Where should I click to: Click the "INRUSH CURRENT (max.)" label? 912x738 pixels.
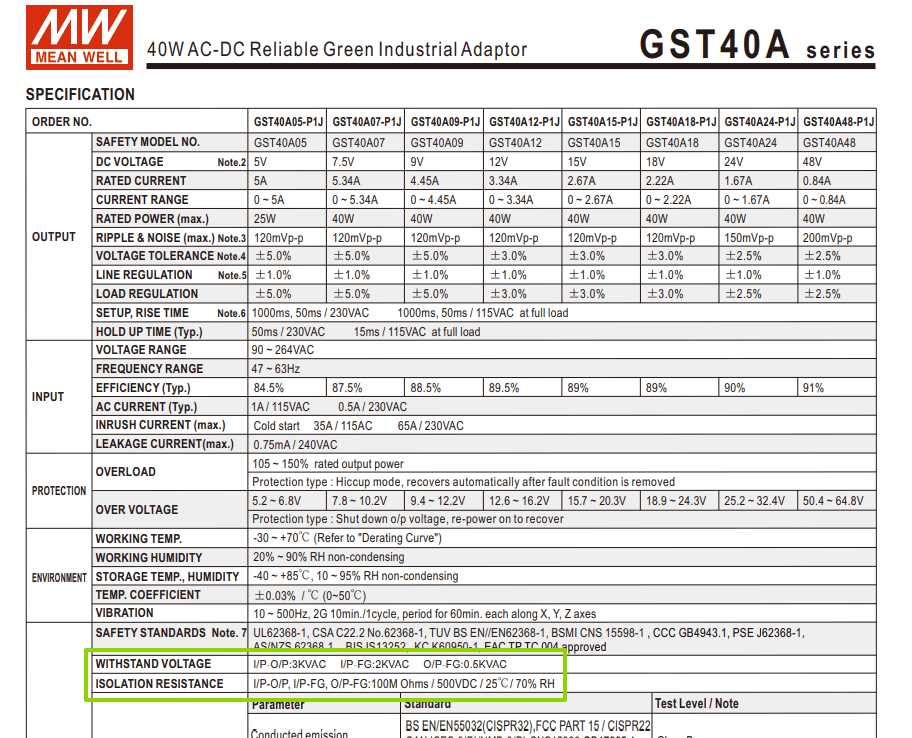click(x=161, y=425)
